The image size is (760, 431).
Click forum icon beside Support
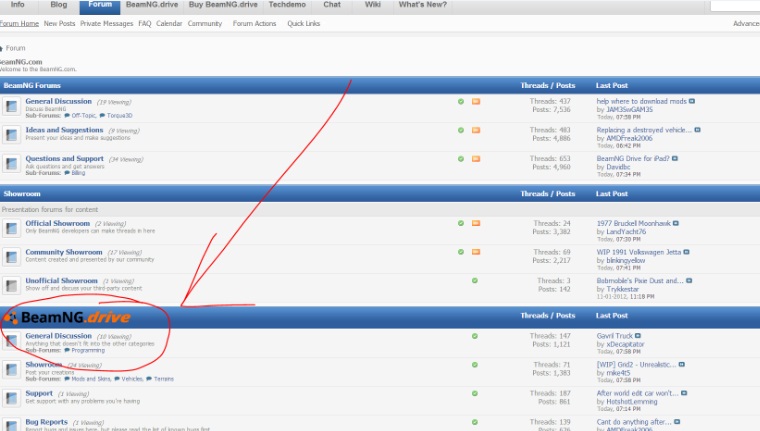(11, 398)
